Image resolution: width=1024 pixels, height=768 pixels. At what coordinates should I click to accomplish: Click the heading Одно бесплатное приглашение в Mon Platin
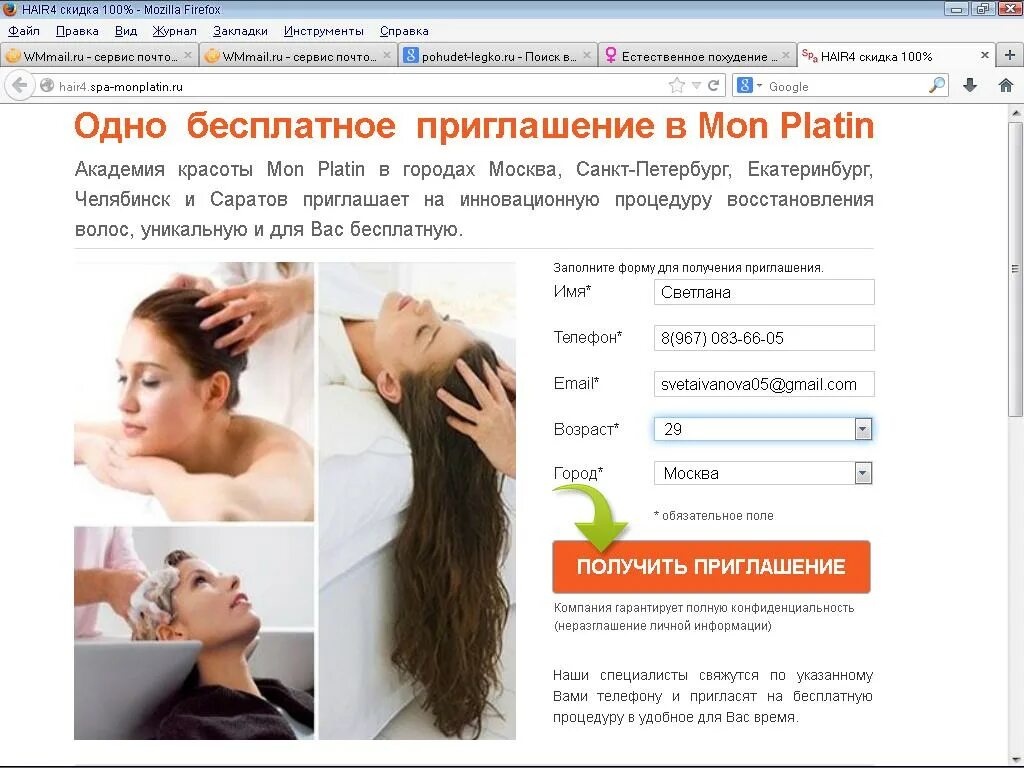pyautogui.click(x=474, y=125)
